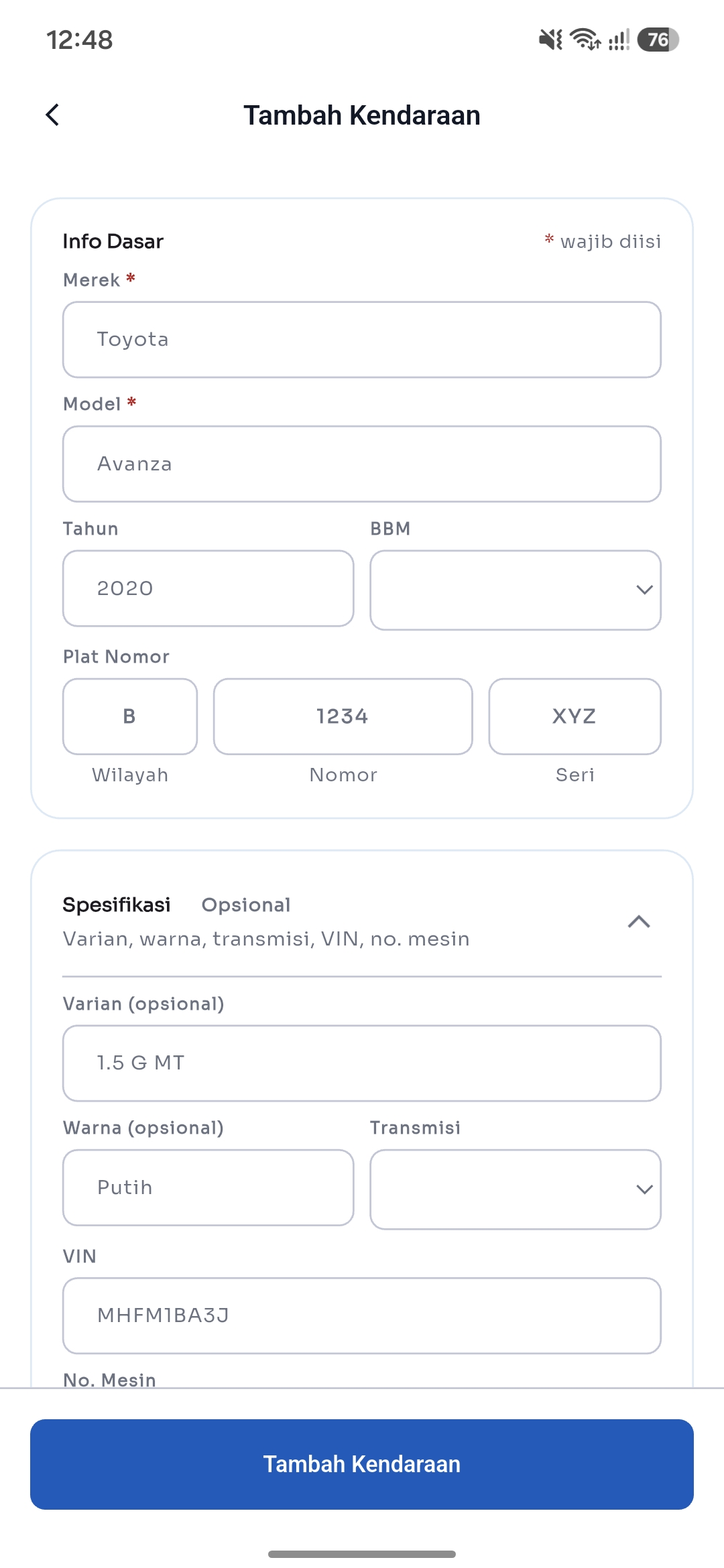Click the Merek field showing Toyota
Image resolution: width=724 pixels, height=1568 pixels.
362,340
